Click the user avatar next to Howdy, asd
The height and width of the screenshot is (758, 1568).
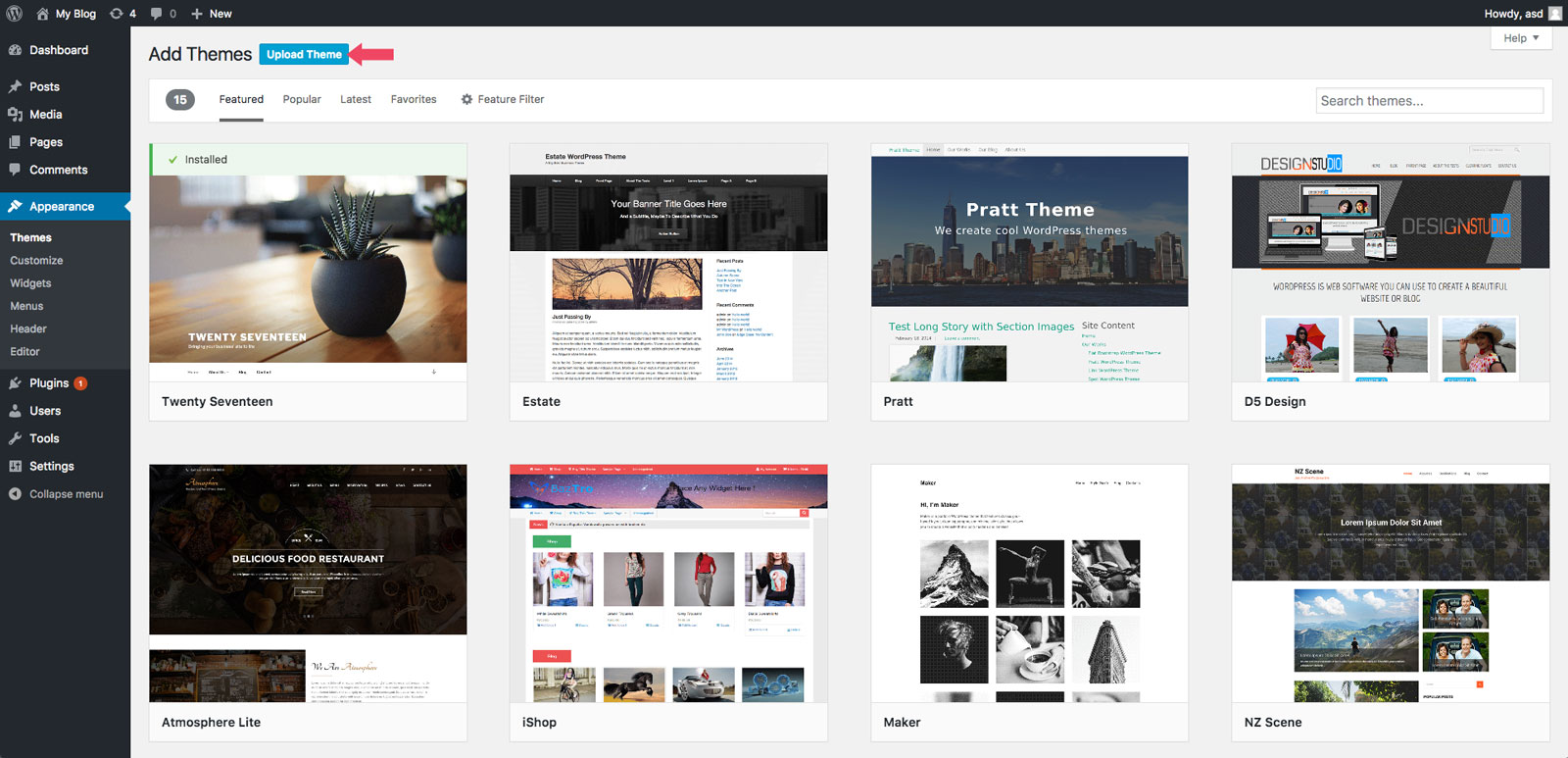(1555, 14)
